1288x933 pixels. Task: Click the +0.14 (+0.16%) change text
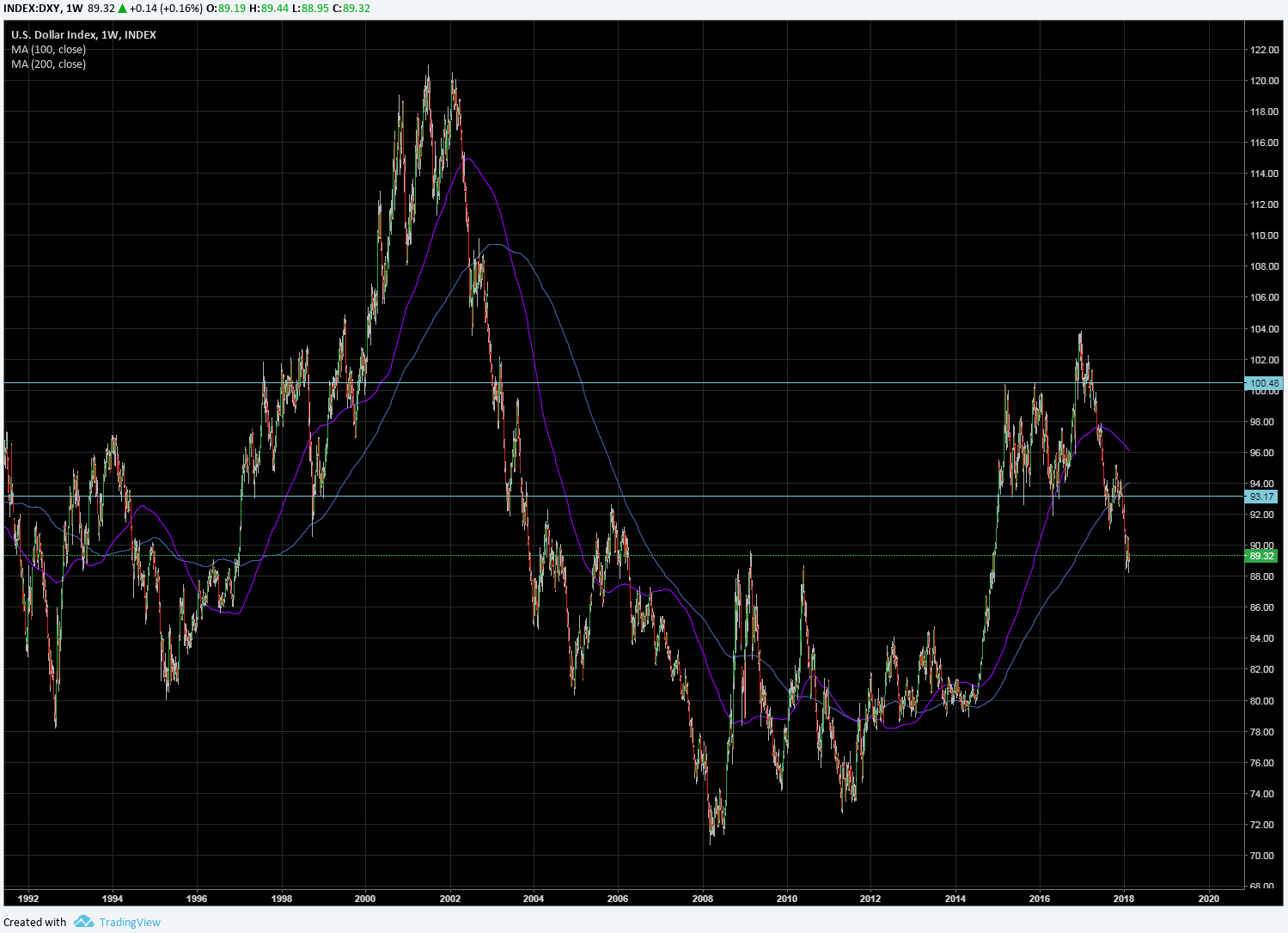point(166,9)
